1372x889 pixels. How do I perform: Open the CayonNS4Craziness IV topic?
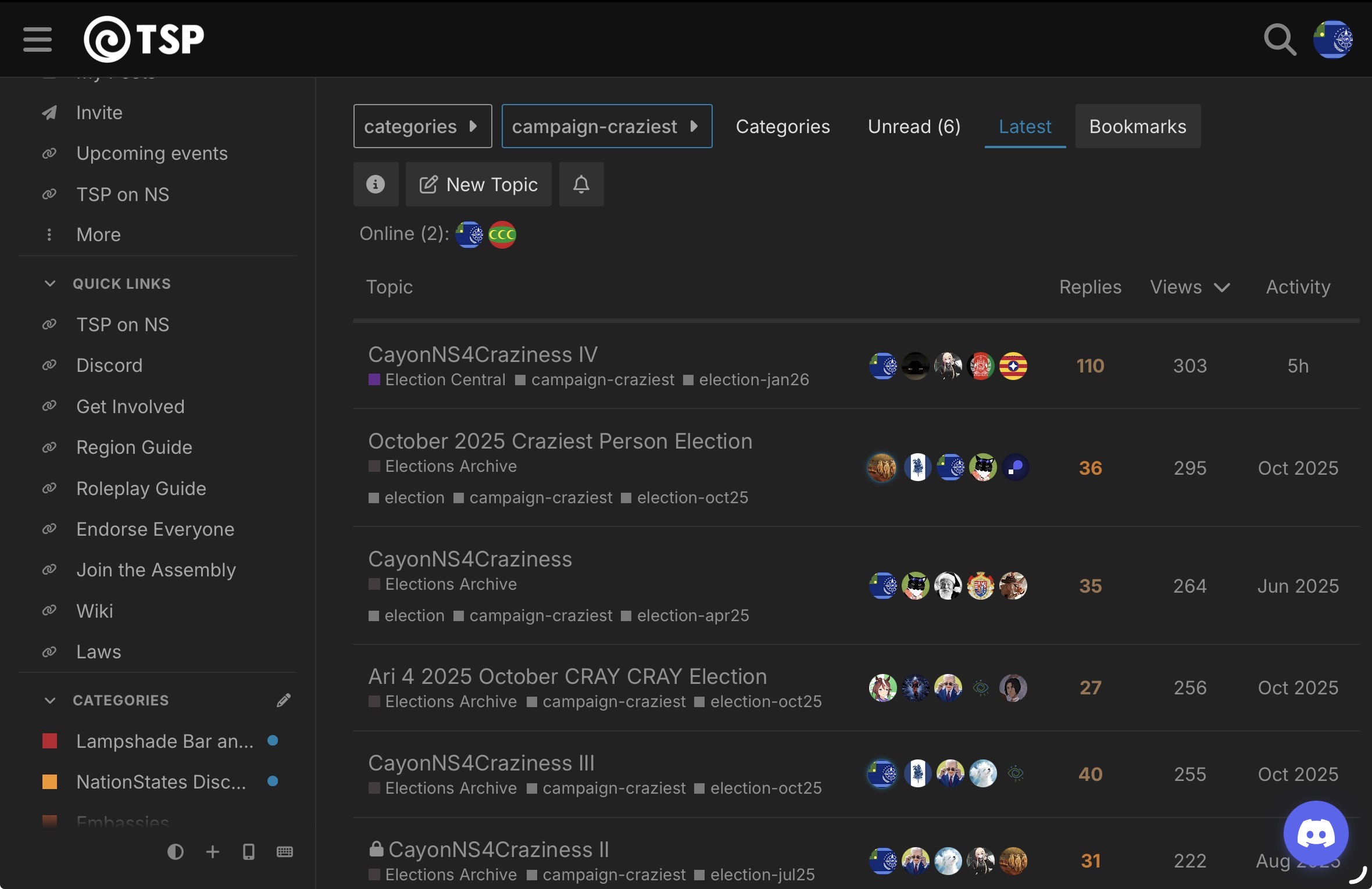point(483,354)
